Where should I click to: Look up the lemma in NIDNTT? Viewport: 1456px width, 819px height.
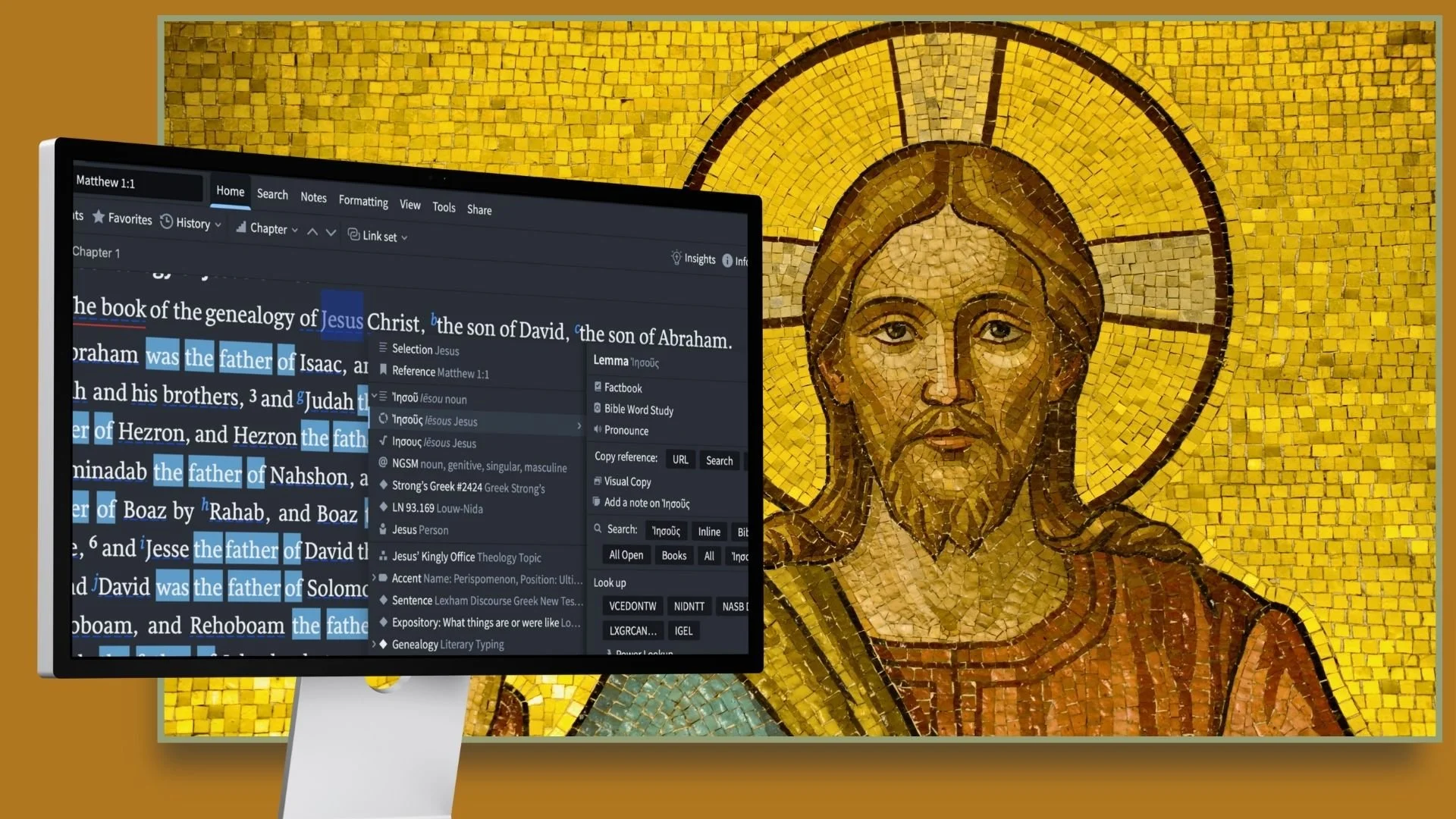coord(689,606)
